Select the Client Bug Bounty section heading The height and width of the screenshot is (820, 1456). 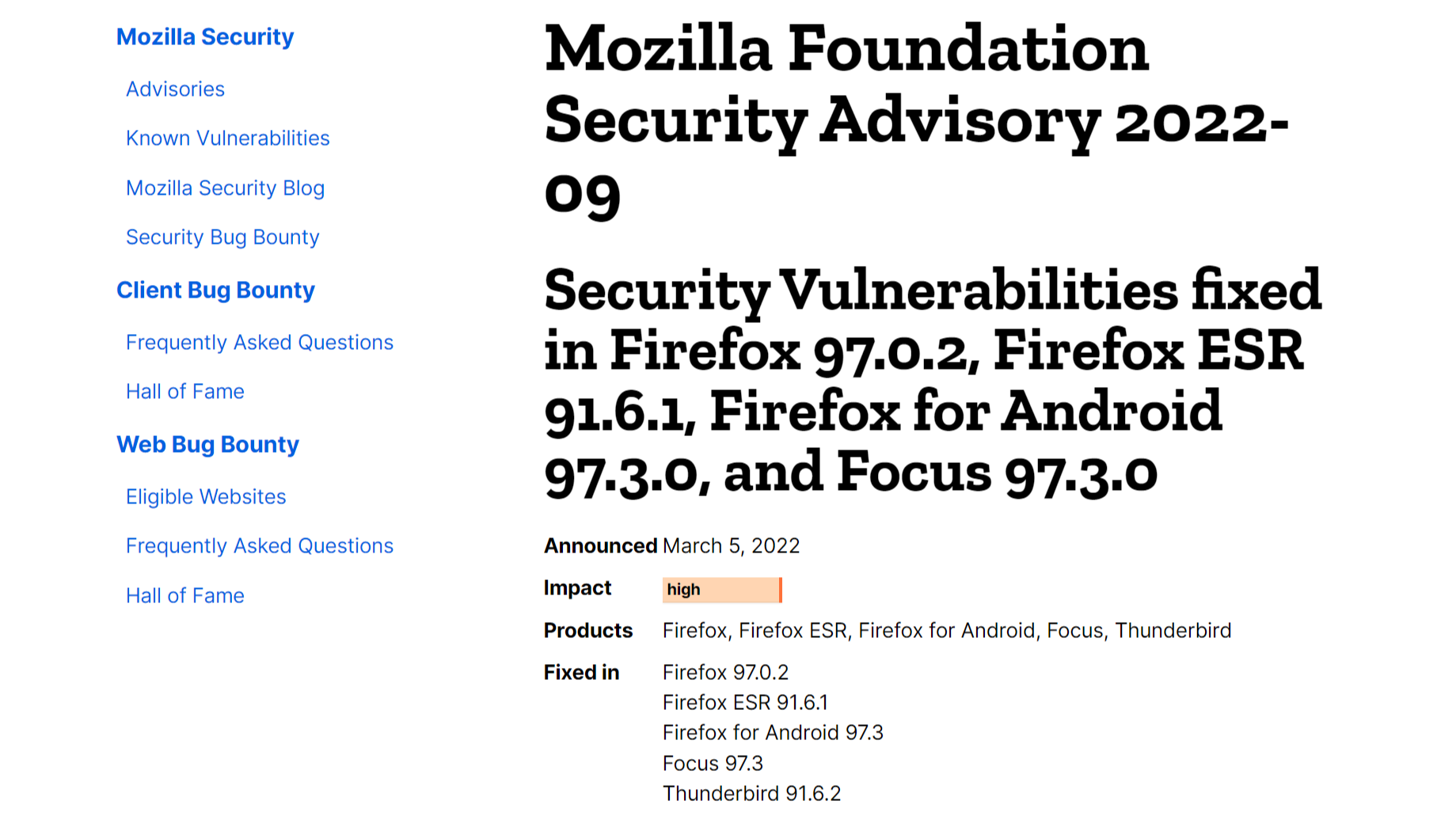coord(215,290)
